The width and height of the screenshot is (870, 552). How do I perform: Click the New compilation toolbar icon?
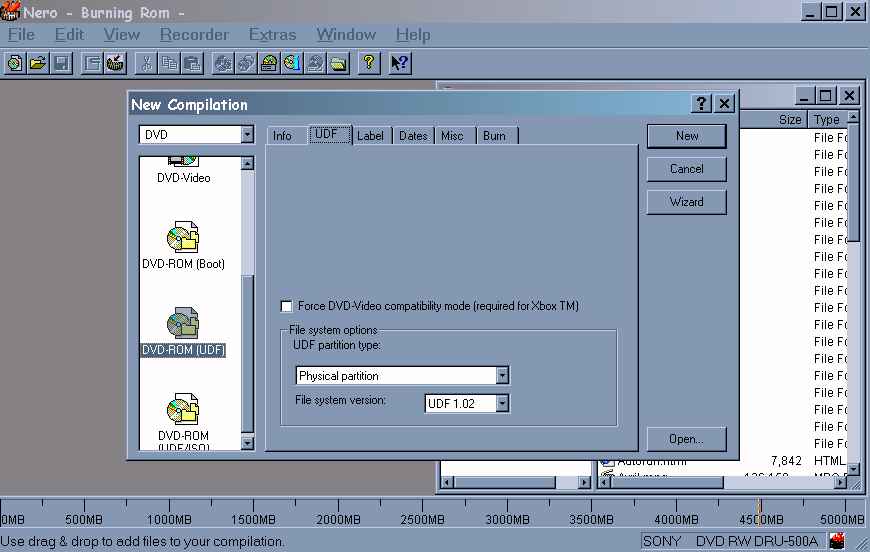click(15, 63)
